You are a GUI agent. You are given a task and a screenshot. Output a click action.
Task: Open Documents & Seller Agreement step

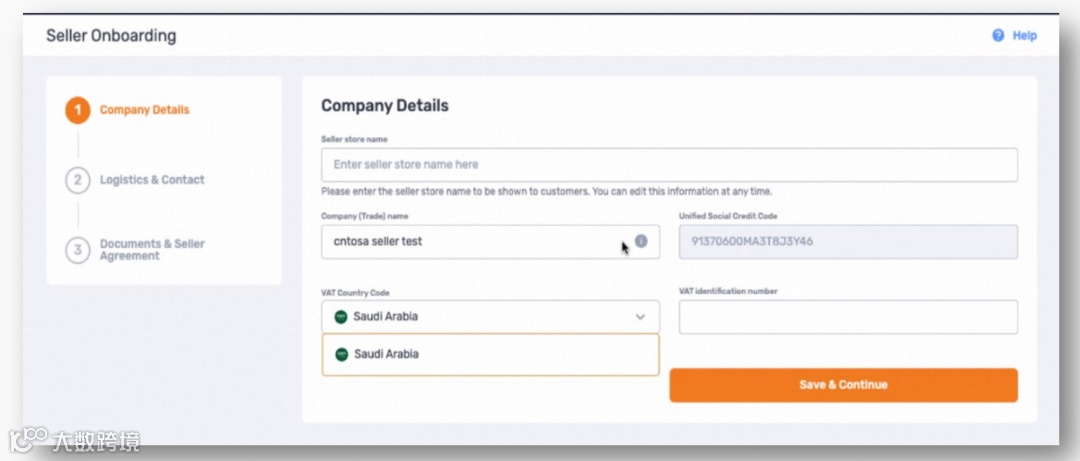click(152, 250)
